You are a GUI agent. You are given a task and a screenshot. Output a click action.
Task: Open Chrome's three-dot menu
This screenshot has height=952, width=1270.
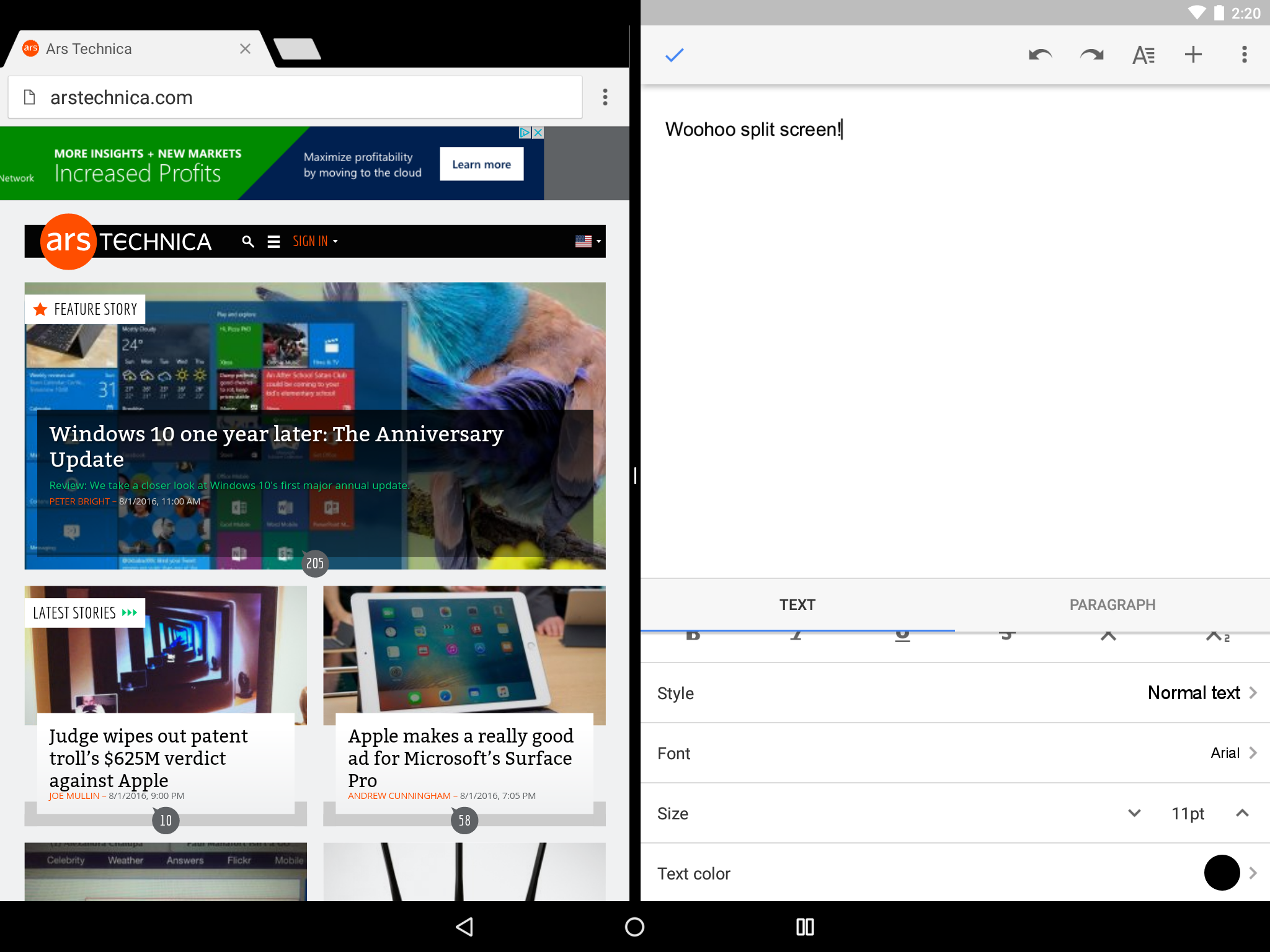pyautogui.click(x=605, y=97)
